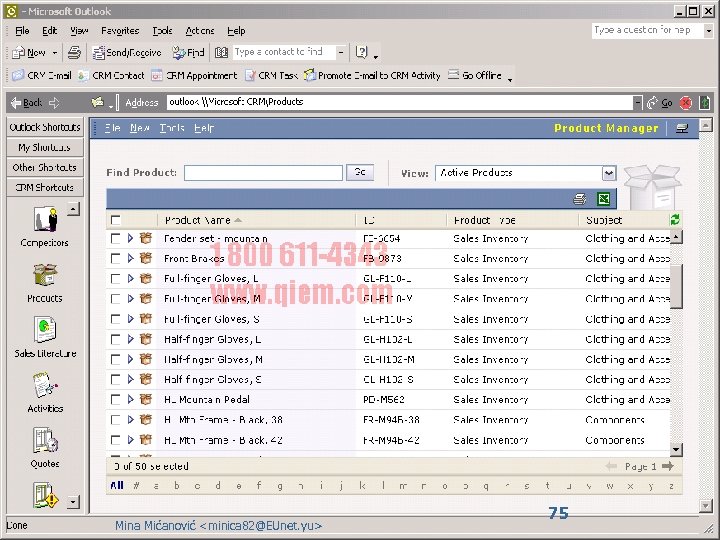Open the Type a question for help dropdown
This screenshot has width=720, height=540.
click(708, 31)
